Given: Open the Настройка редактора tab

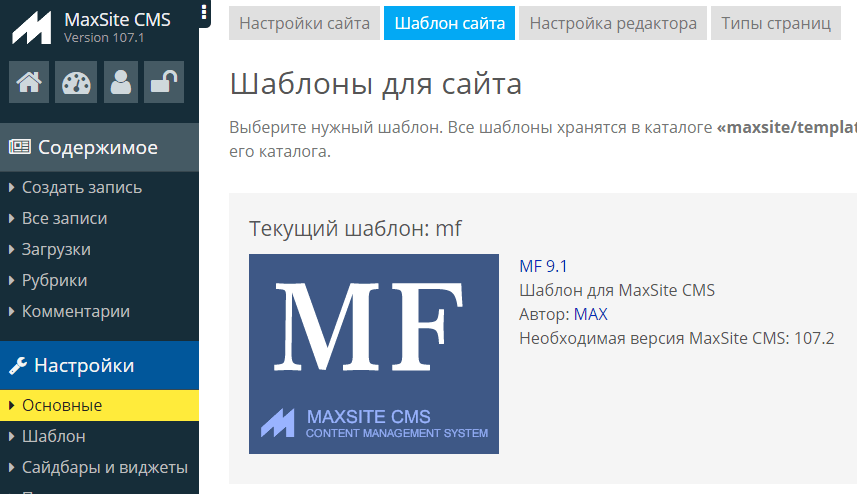Looking at the screenshot, I should (x=612, y=23).
